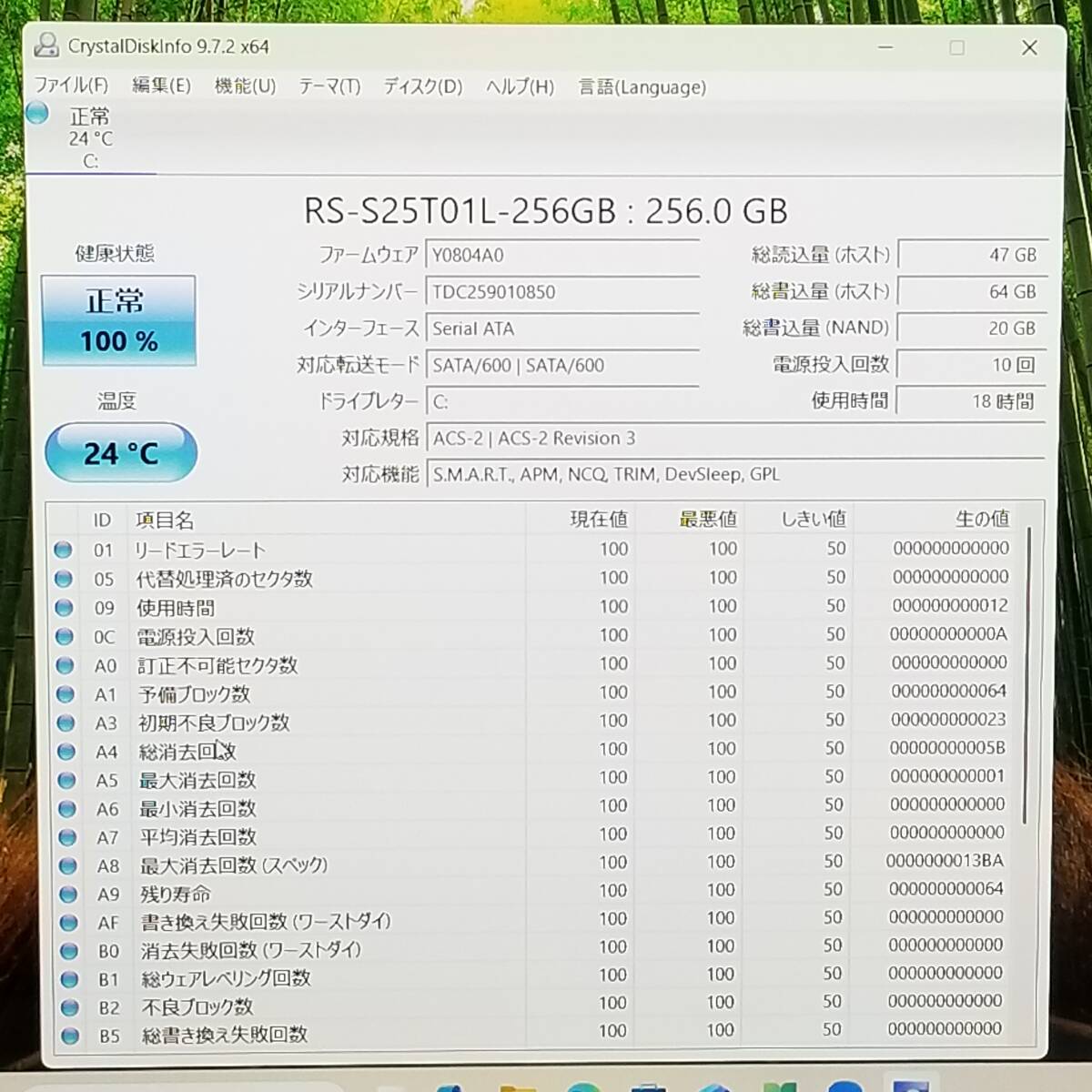This screenshot has height=1092, width=1092.
Task: Open the 機能(U) menu
Action: pyautogui.click(x=245, y=86)
